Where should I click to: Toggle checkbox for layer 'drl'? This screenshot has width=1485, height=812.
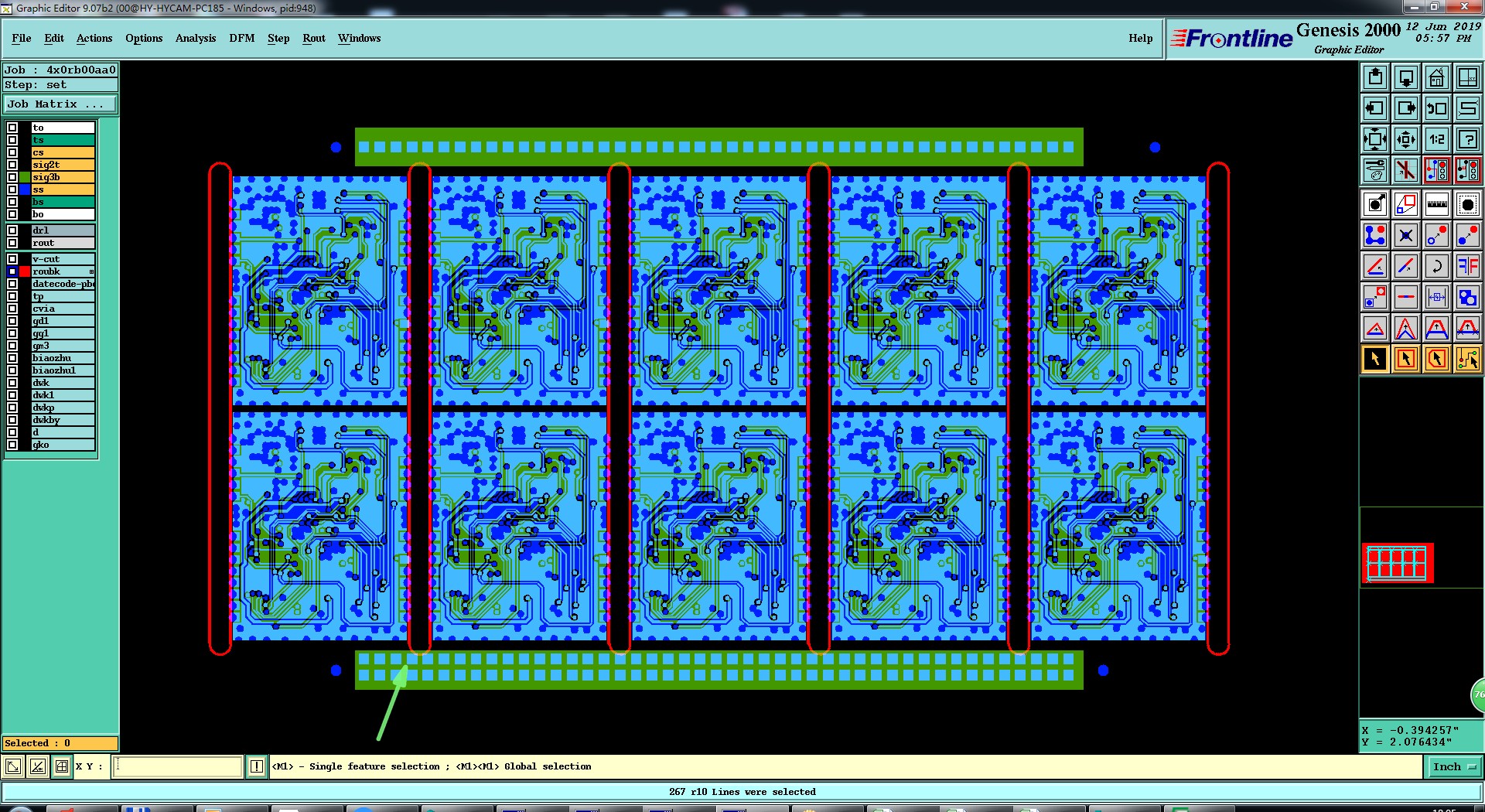point(12,230)
